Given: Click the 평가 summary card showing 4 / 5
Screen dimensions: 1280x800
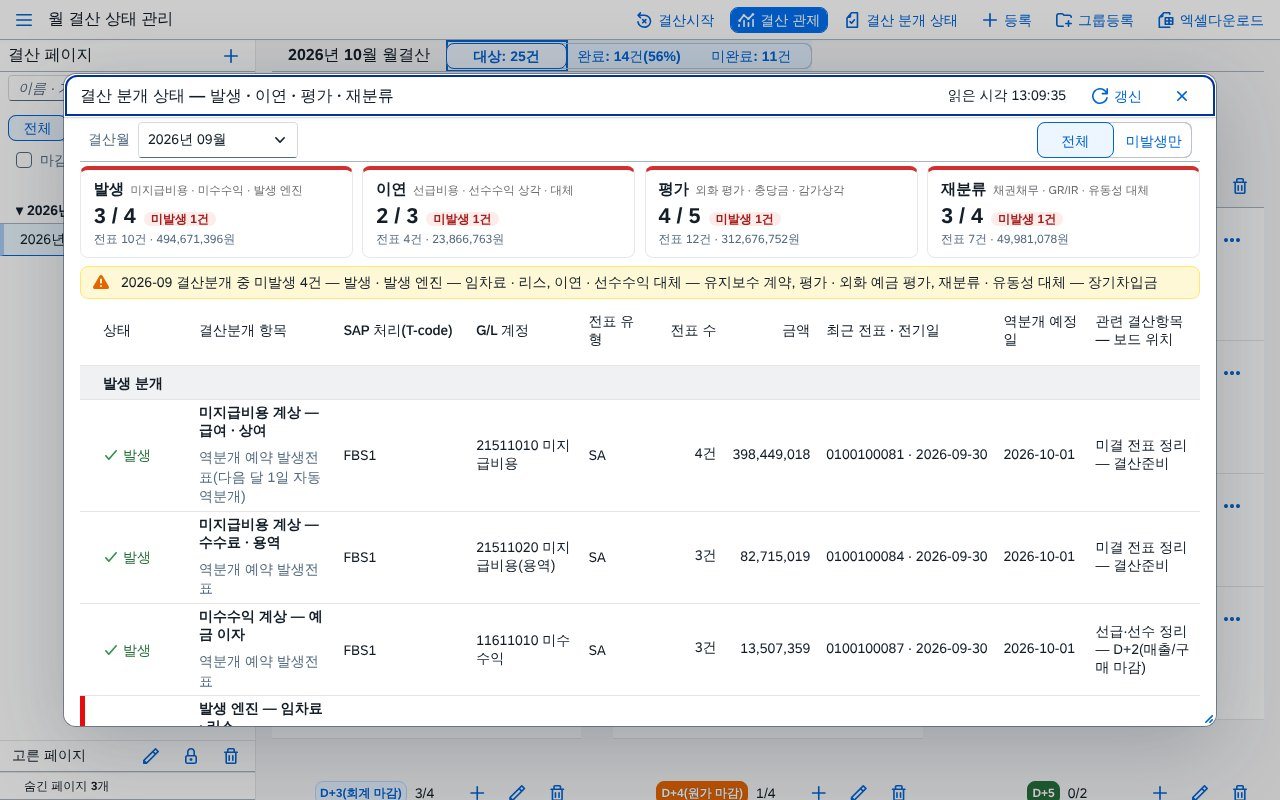Looking at the screenshot, I should click(781, 212).
